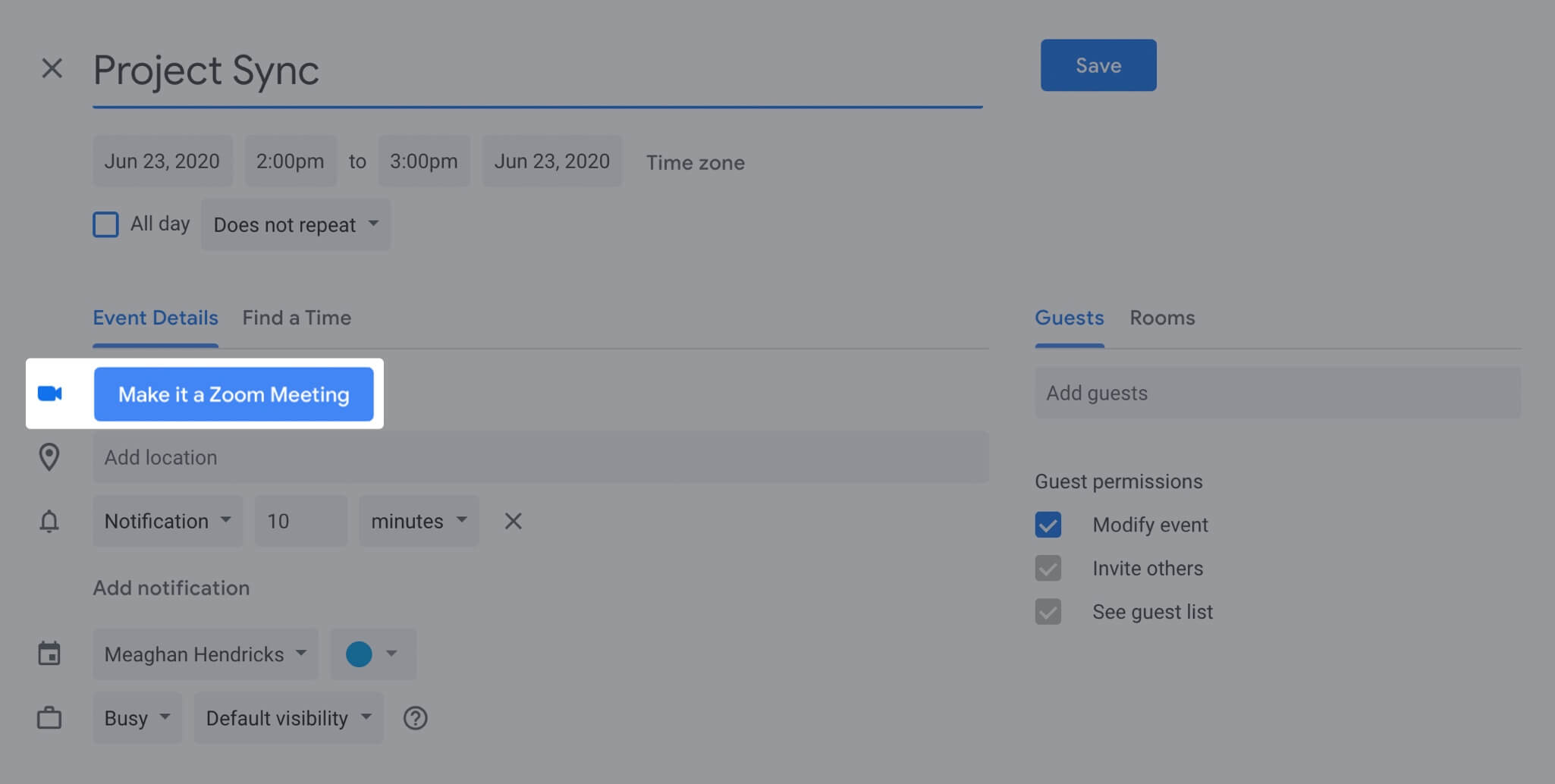Click the Time zone link
1555x784 pixels.
tap(696, 162)
